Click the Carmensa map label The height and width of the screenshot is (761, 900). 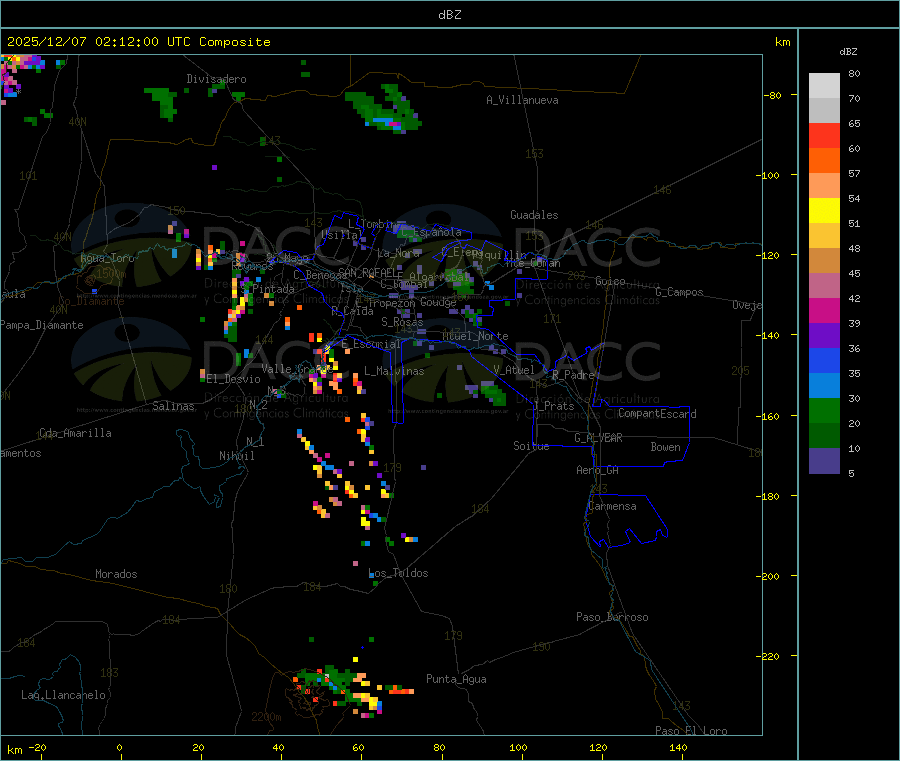tap(612, 506)
